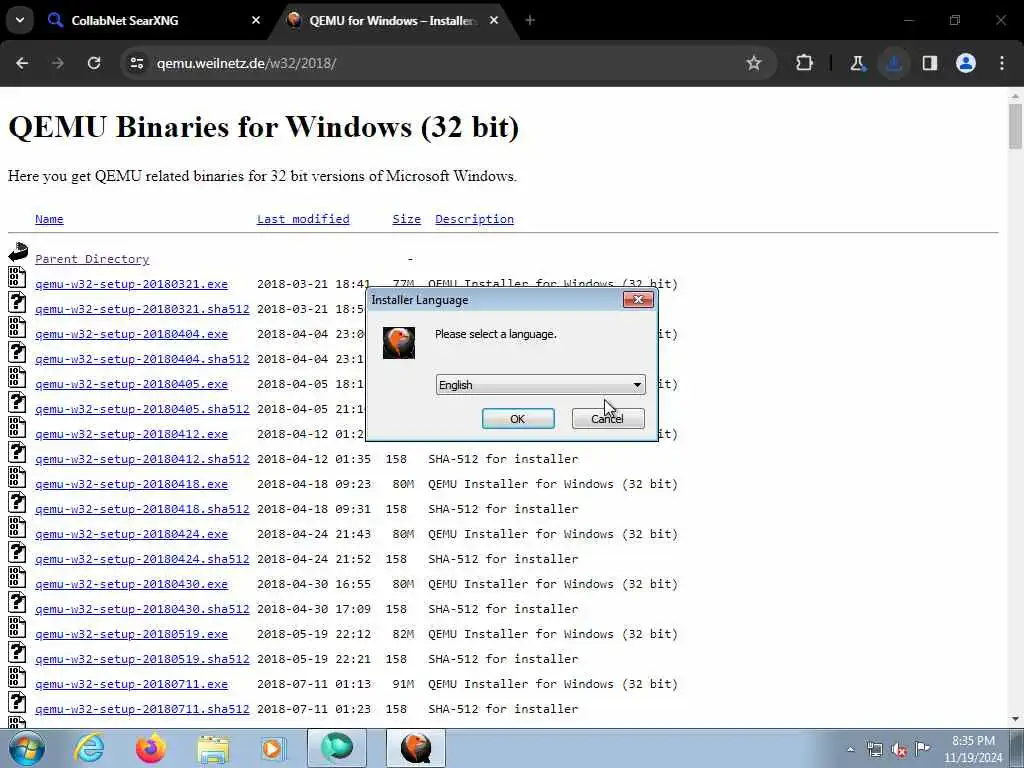Bookmark this page with the star icon
Screen dimensions: 1024x768
(x=754, y=63)
